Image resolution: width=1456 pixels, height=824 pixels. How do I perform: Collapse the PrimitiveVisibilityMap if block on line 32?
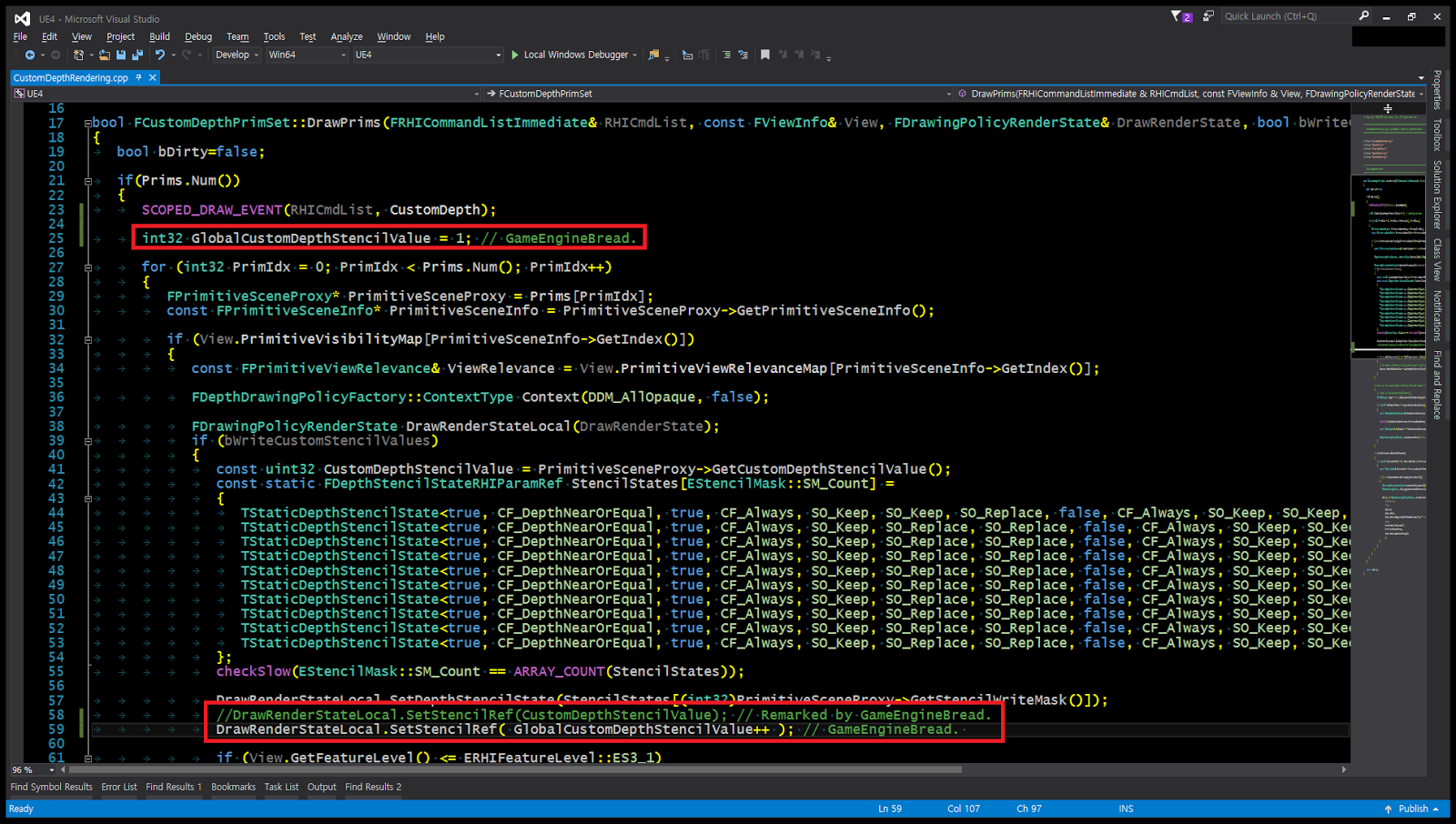(x=88, y=339)
